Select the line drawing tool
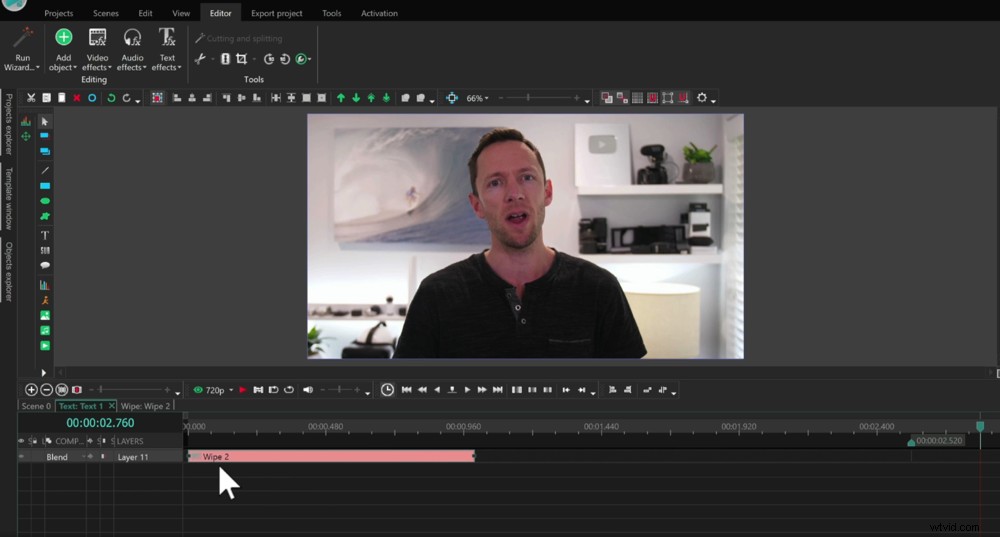1000x537 pixels. point(45,170)
